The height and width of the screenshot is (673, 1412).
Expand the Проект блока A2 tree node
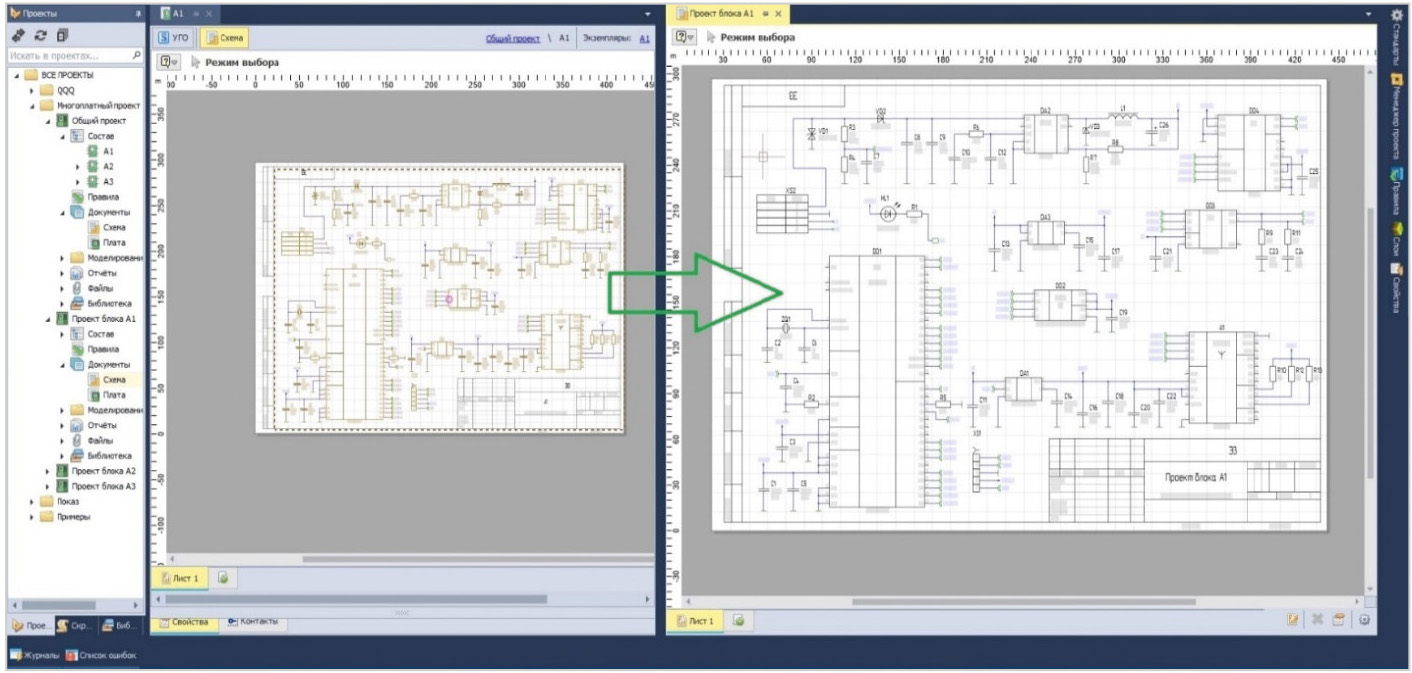47,470
